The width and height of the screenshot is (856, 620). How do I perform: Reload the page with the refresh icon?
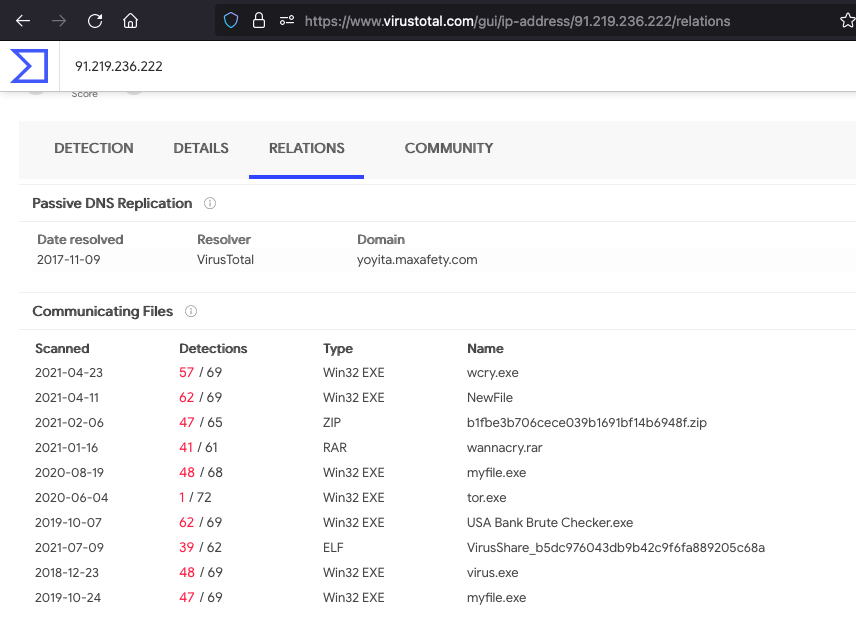click(95, 20)
